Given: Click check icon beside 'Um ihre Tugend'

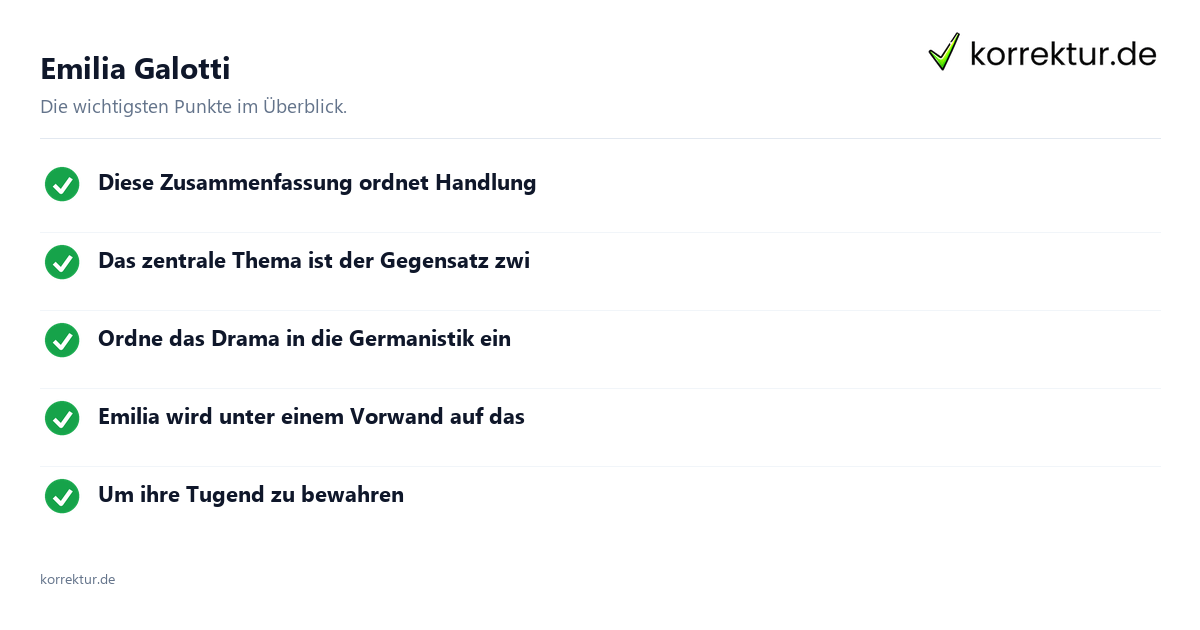Looking at the screenshot, I should click(62, 496).
